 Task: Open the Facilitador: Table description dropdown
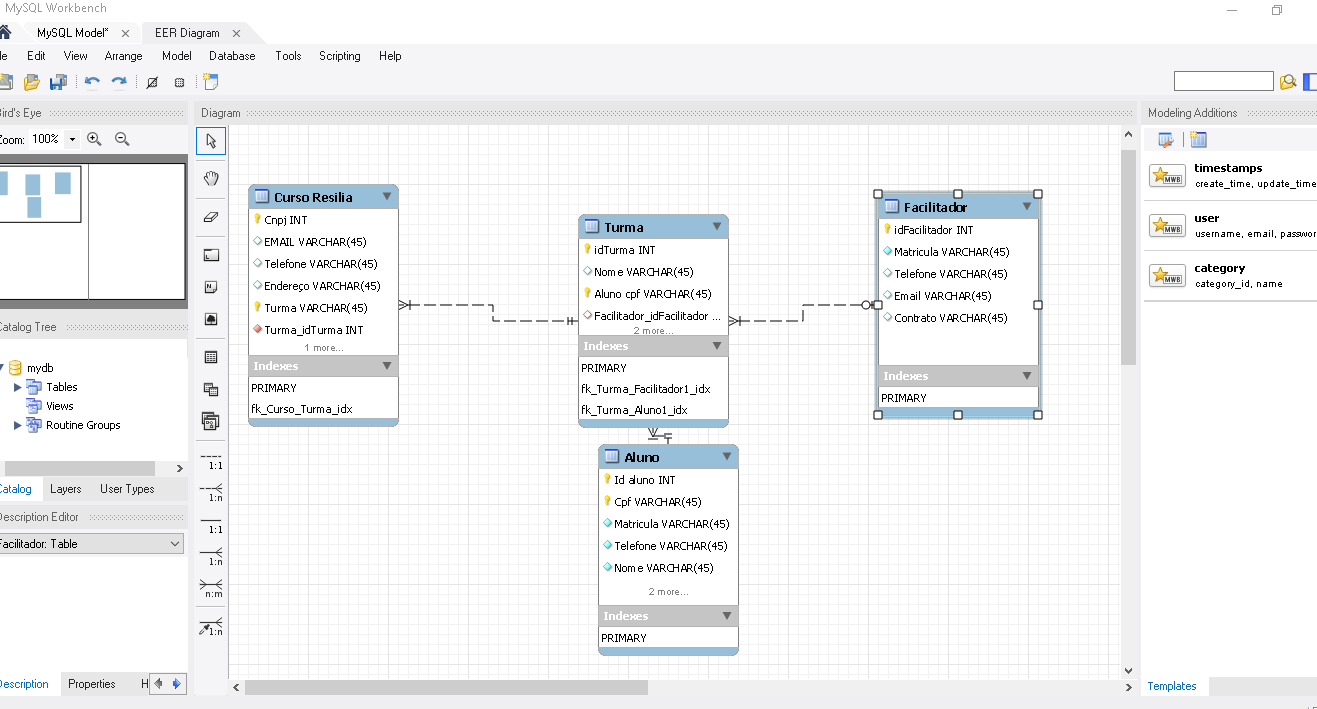click(x=176, y=544)
